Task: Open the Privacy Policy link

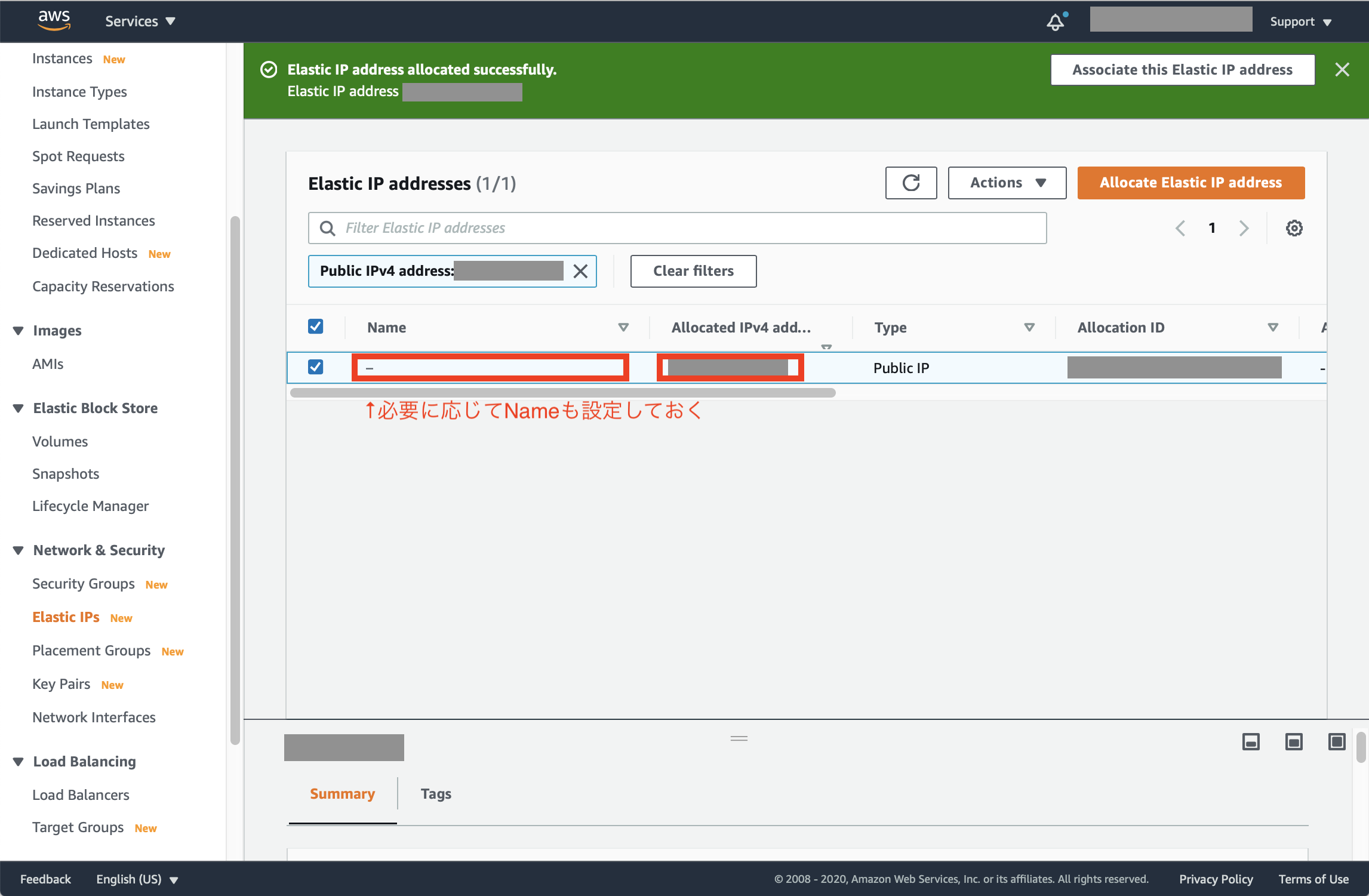Action: pos(1216,879)
